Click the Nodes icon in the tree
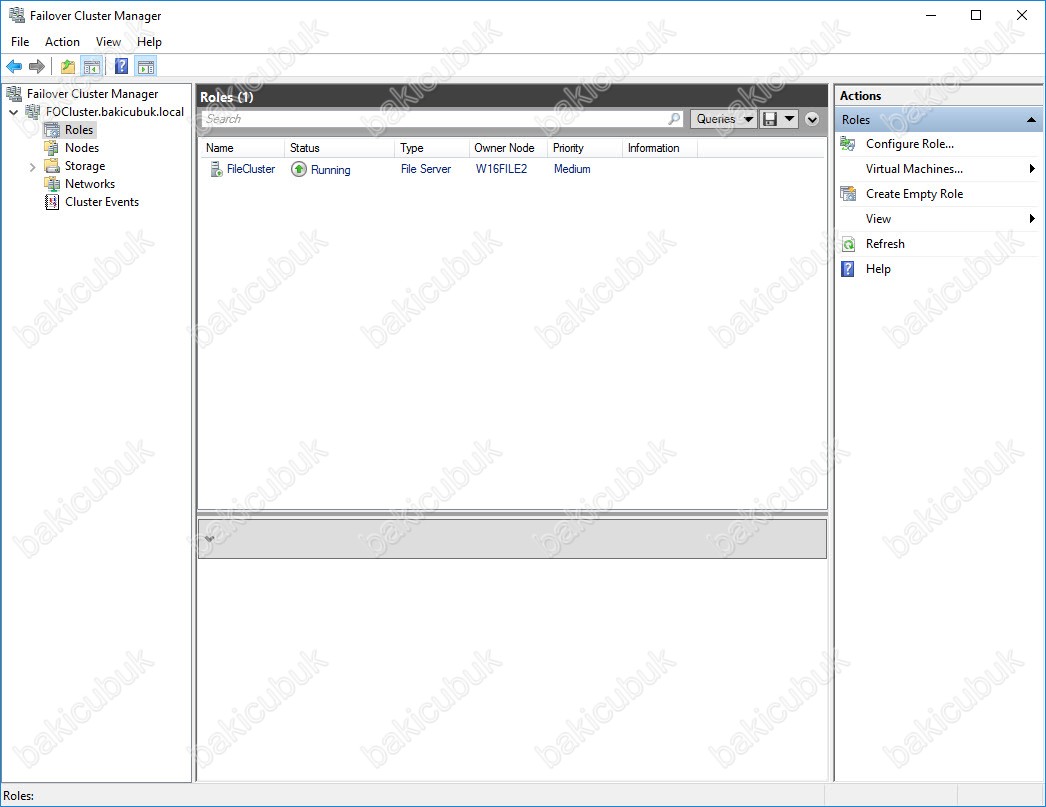The image size is (1046, 807). [x=51, y=148]
